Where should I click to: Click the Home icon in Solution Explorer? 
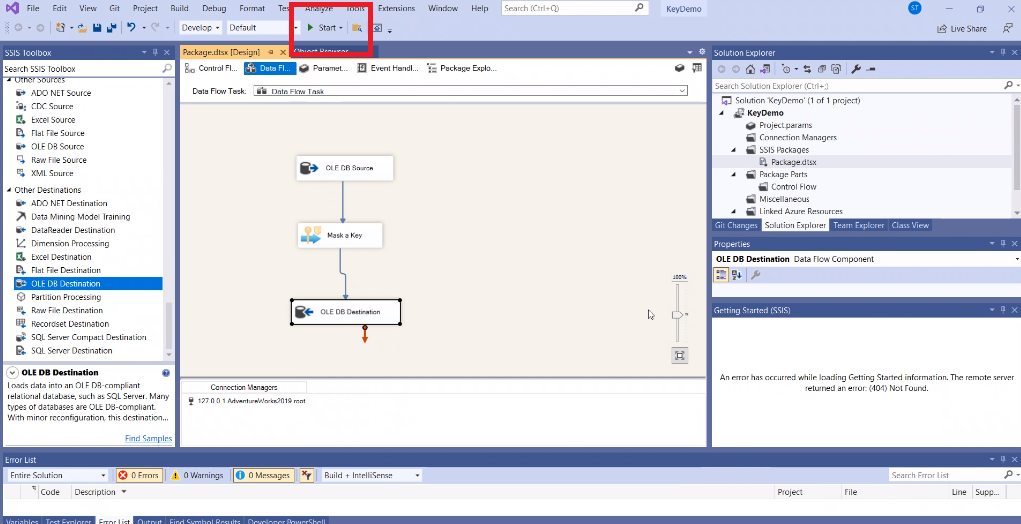750,69
